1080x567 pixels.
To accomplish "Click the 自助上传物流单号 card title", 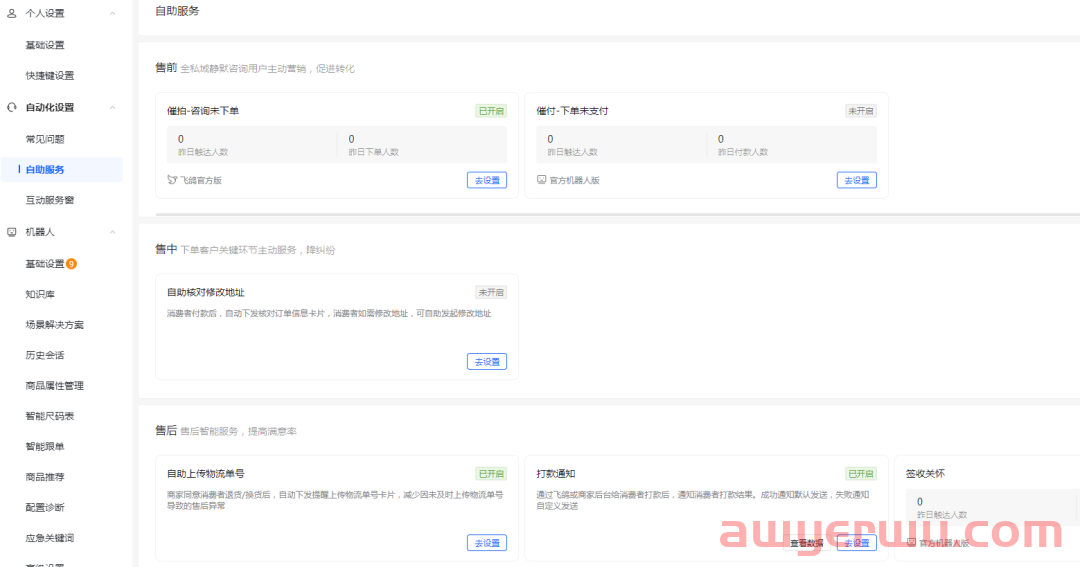I will tap(206, 474).
